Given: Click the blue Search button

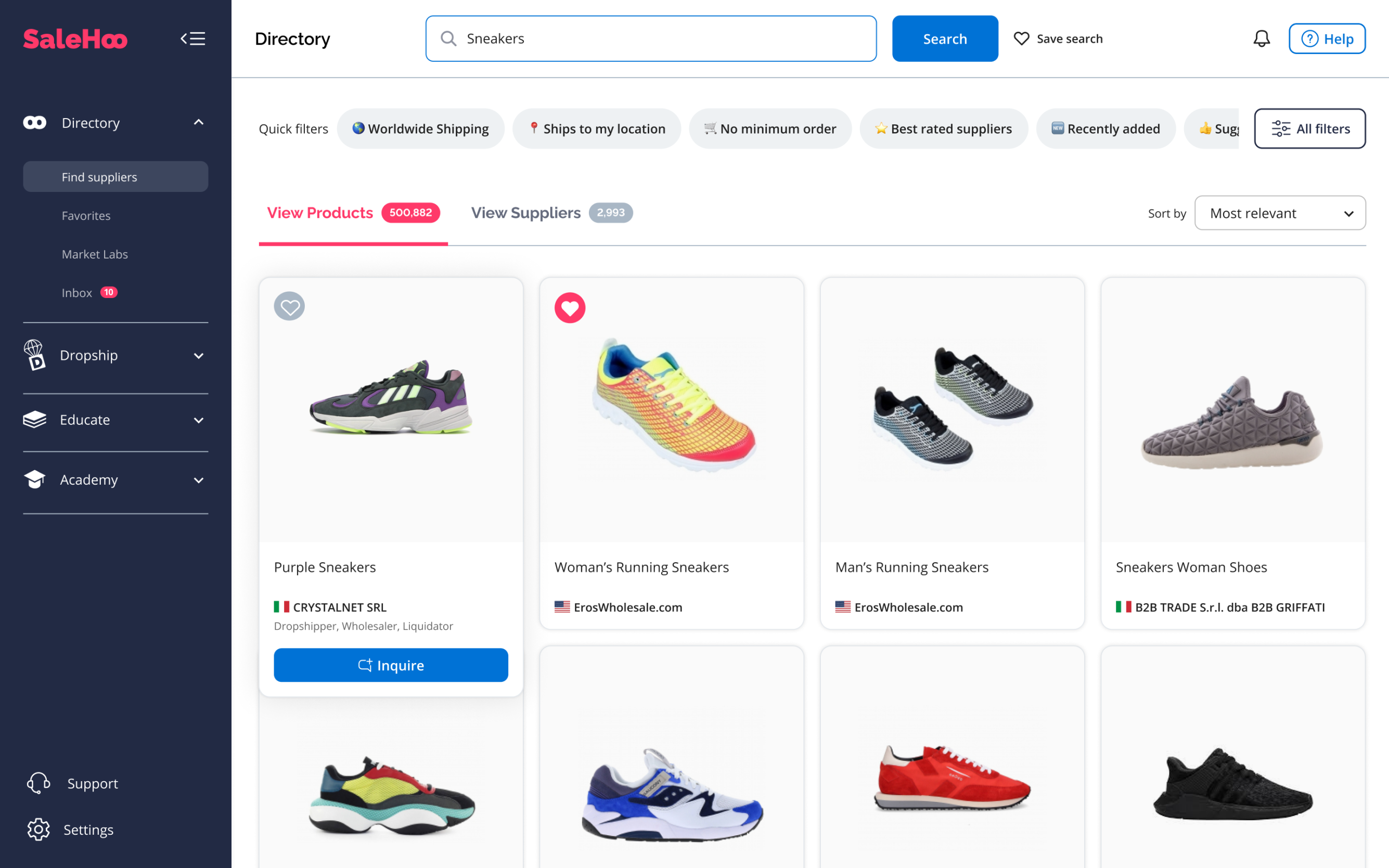Looking at the screenshot, I should tap(945, 38).
